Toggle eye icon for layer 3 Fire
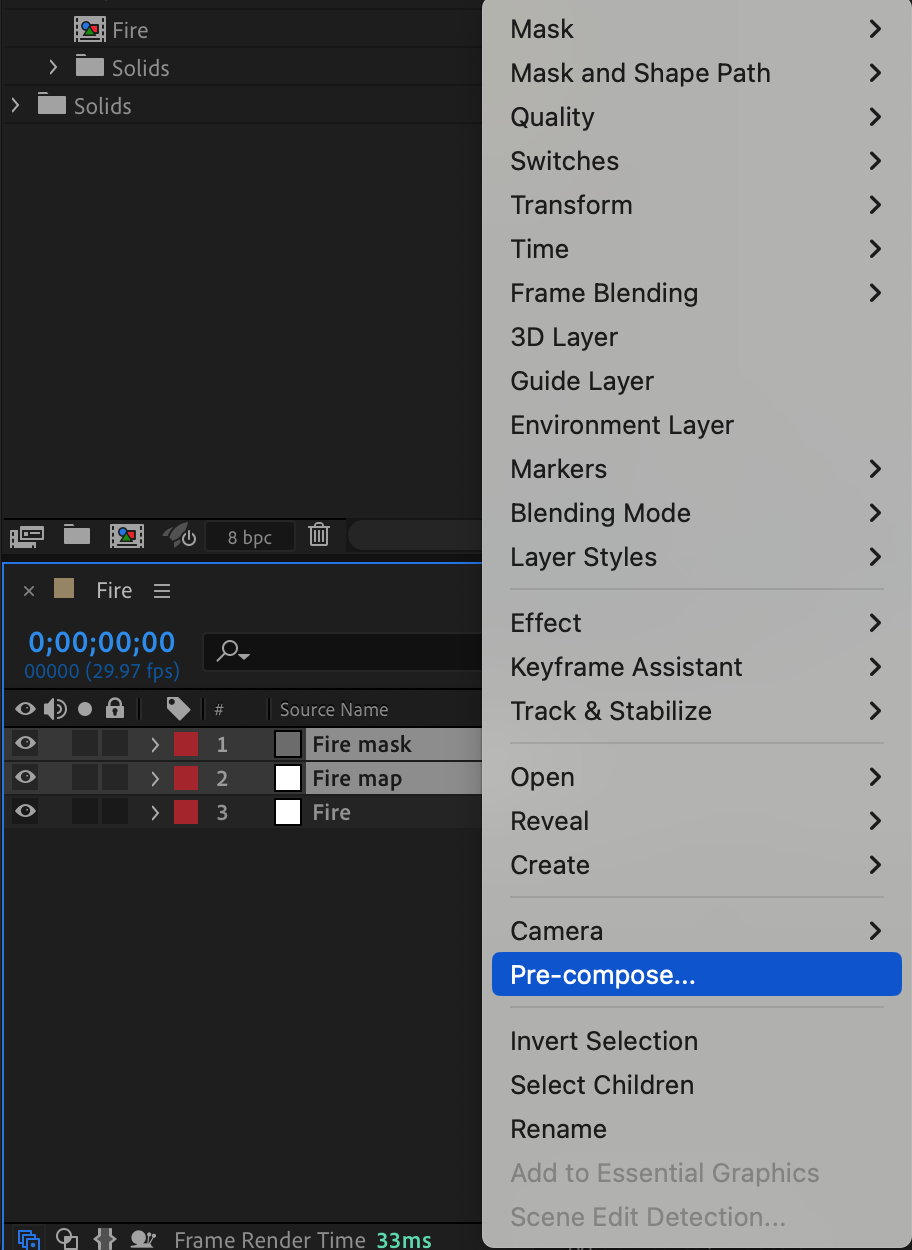 [26, 811]
